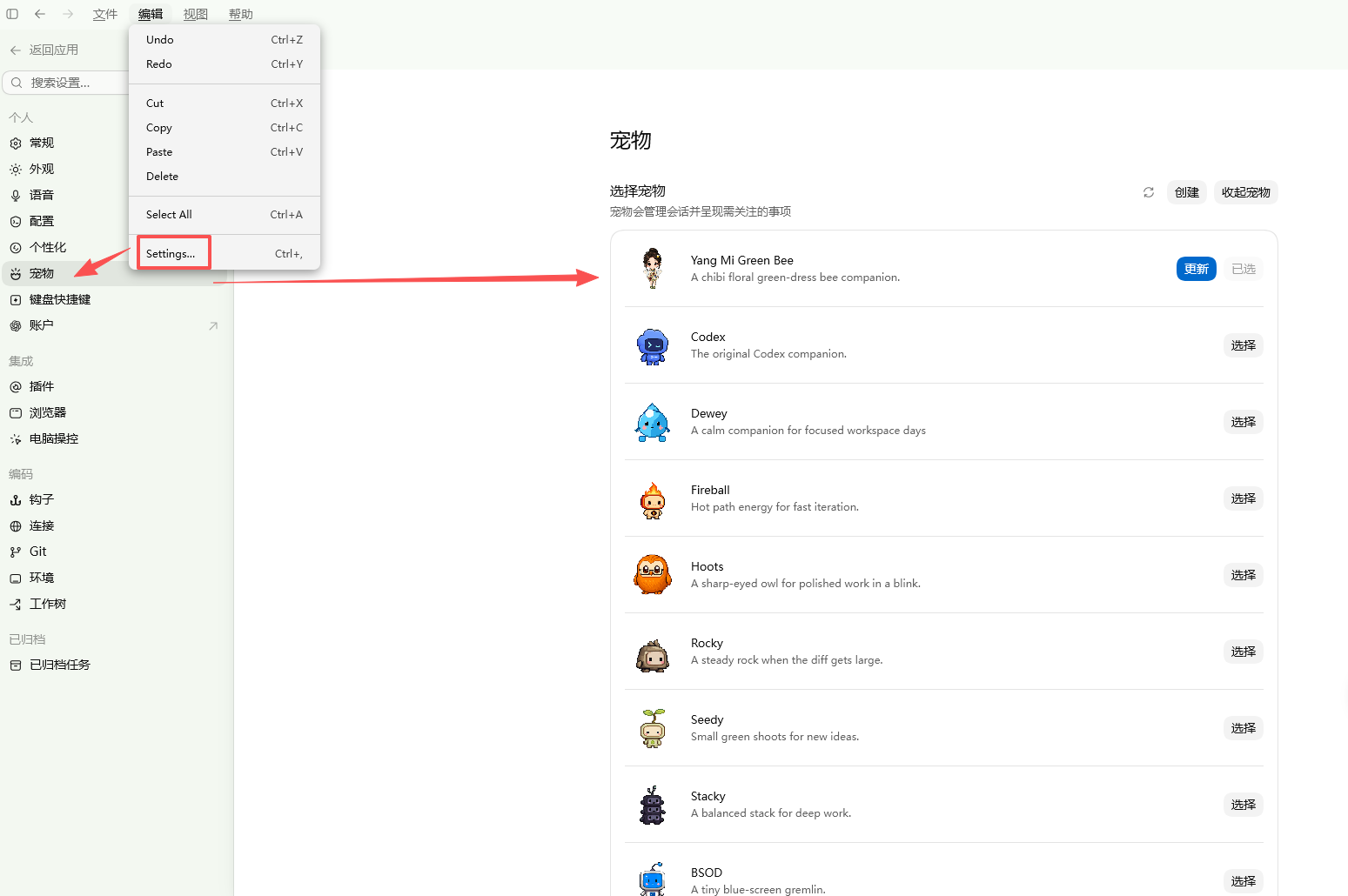1348x896 pixels.
Task: Open the 电脑操控 computer control section
Action: coord(115,438)
